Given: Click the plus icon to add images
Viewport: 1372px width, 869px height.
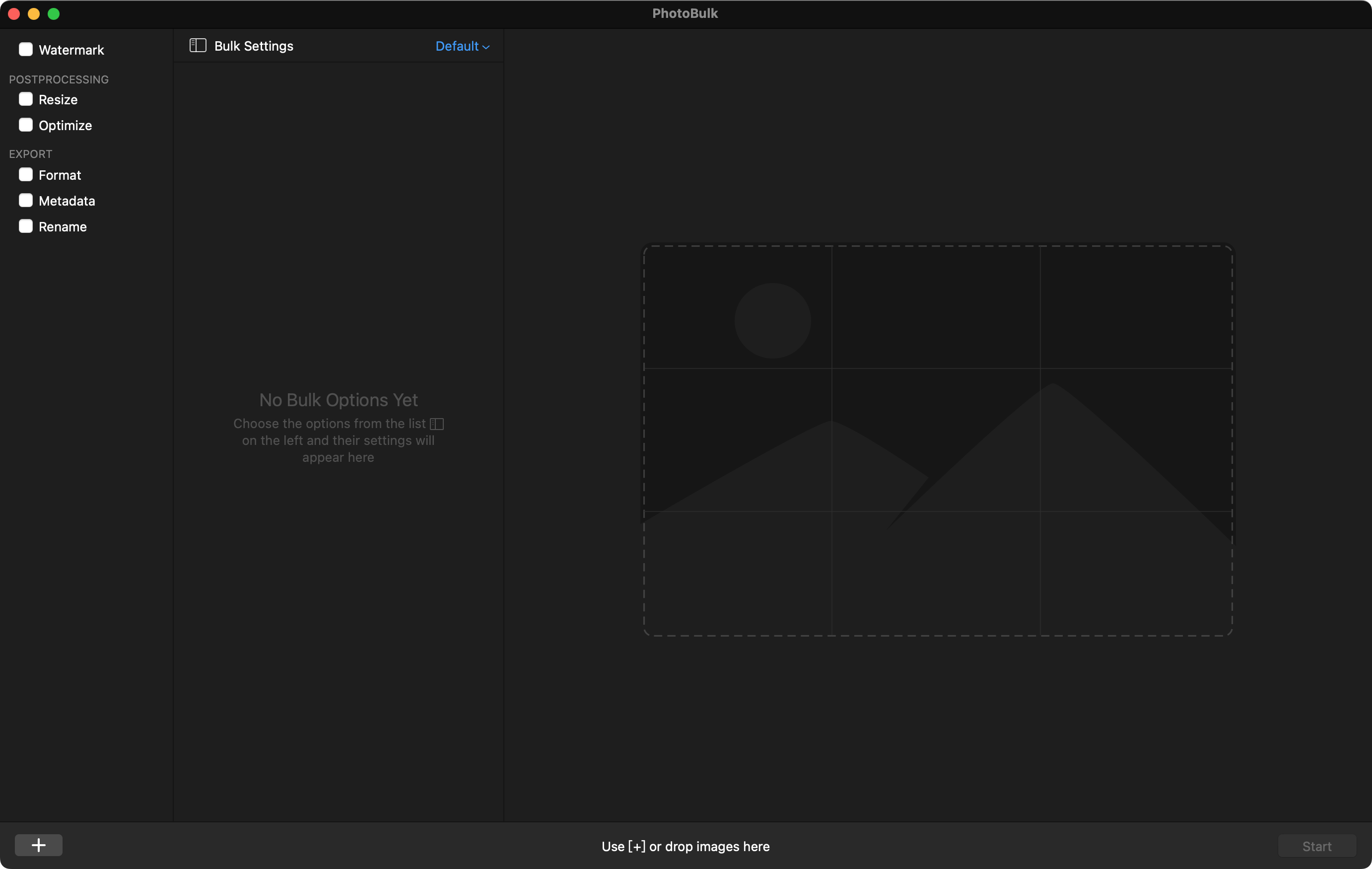Looking at the screenshot, I should (38, 845).
